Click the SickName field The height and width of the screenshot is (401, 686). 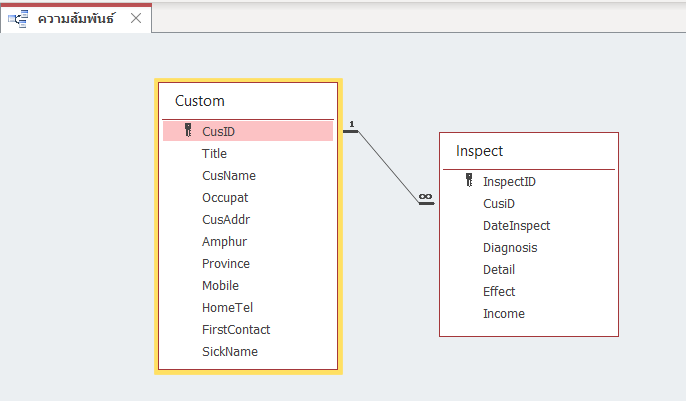click(230, 351)
